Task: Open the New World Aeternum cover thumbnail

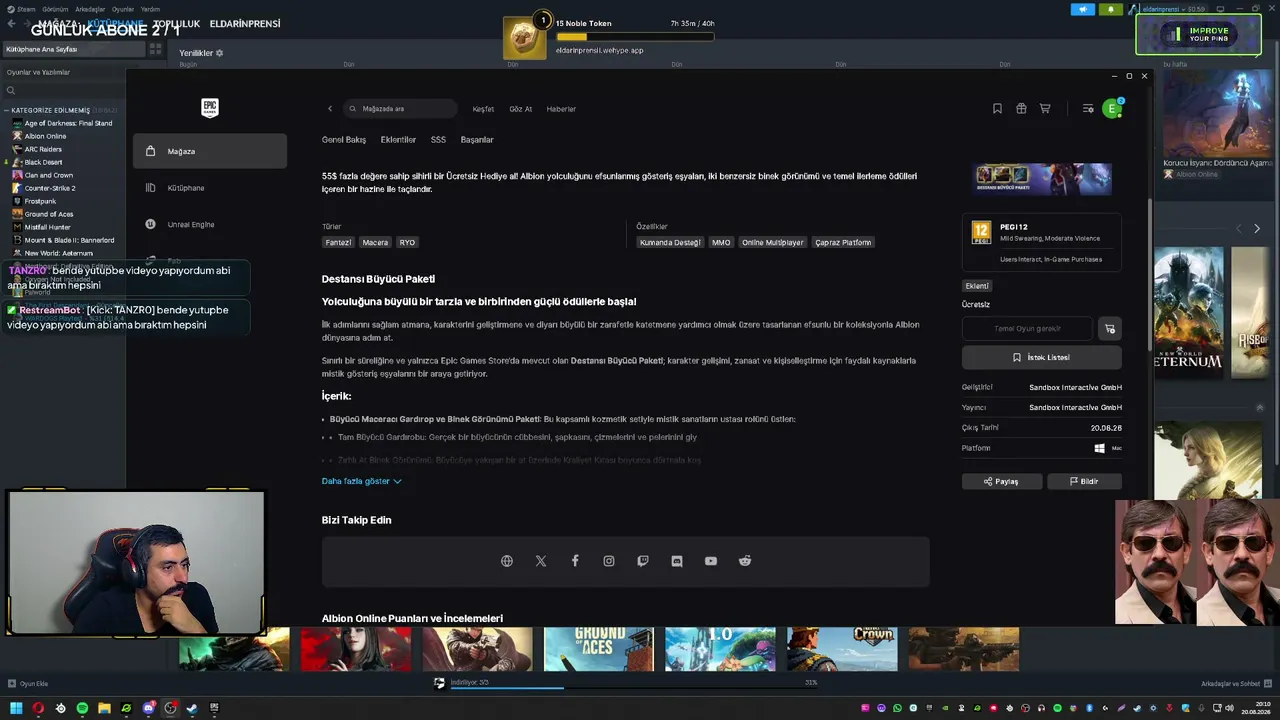Action: click(1189, 312)
